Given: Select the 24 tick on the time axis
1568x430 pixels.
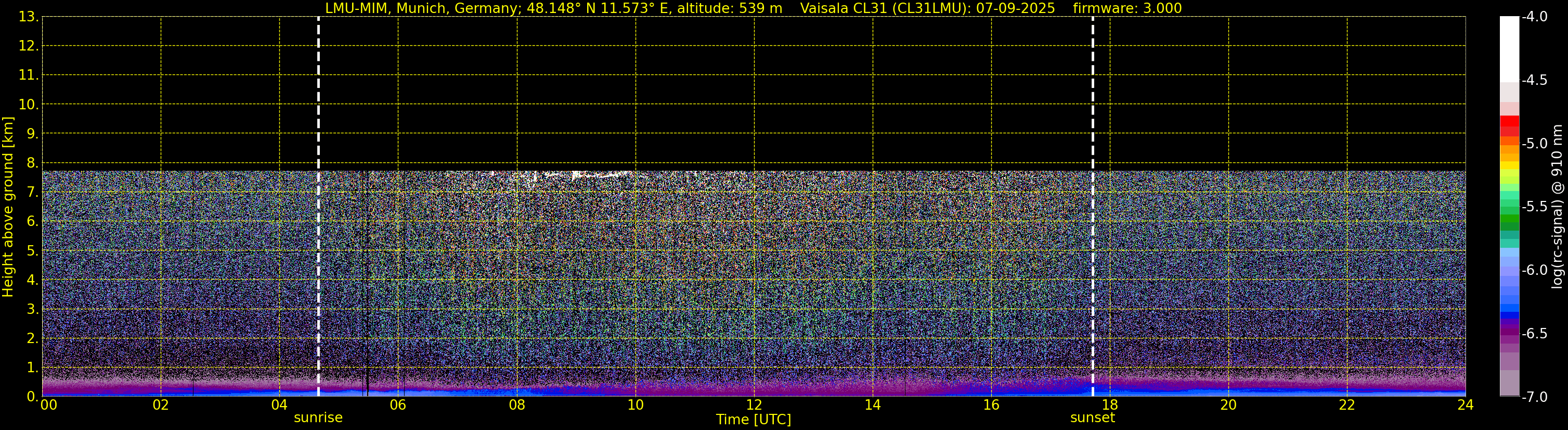Looking at the screenshot, I should click(x=1465, y=406).
